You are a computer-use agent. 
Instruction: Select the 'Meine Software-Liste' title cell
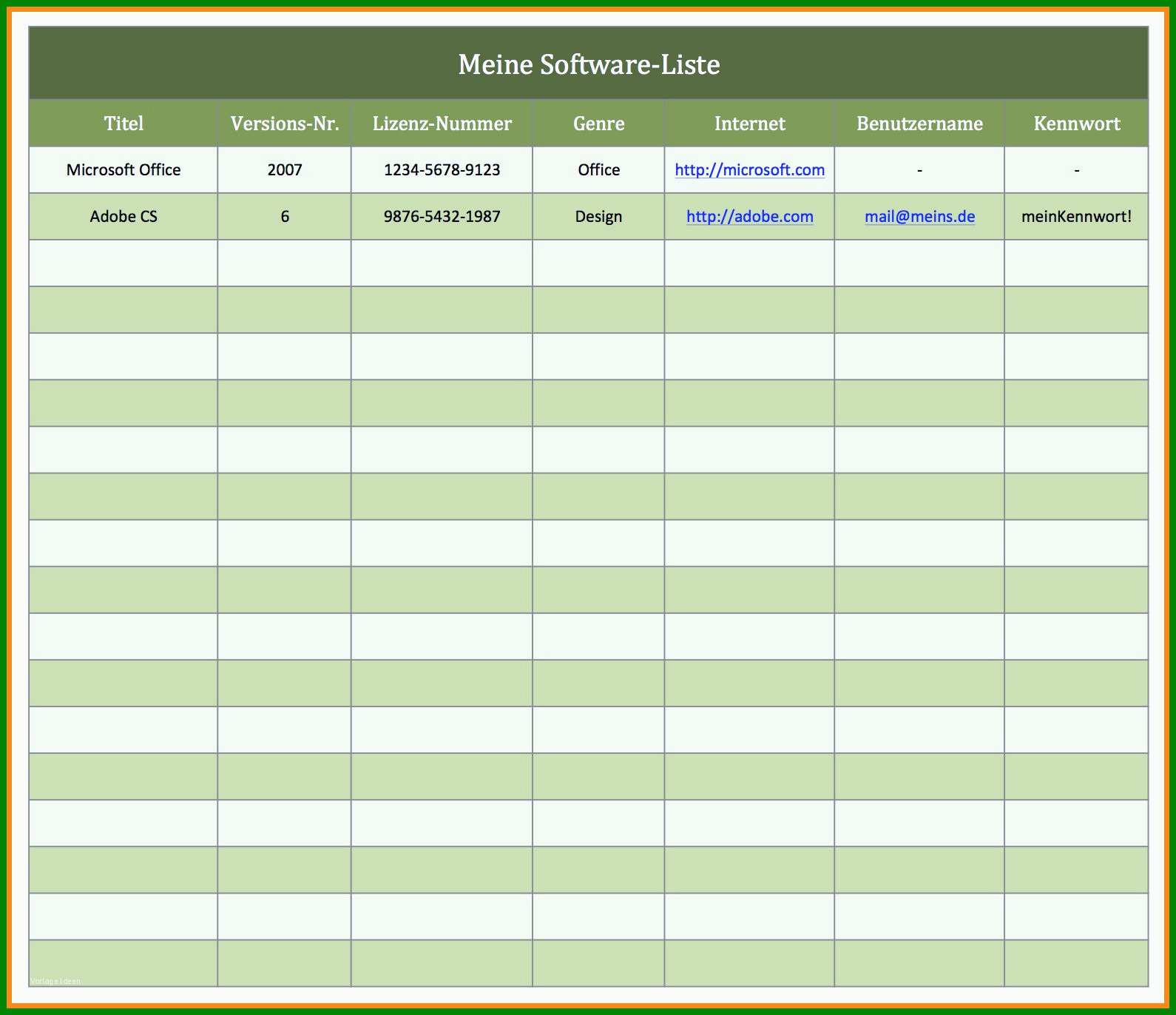(589, 64)
